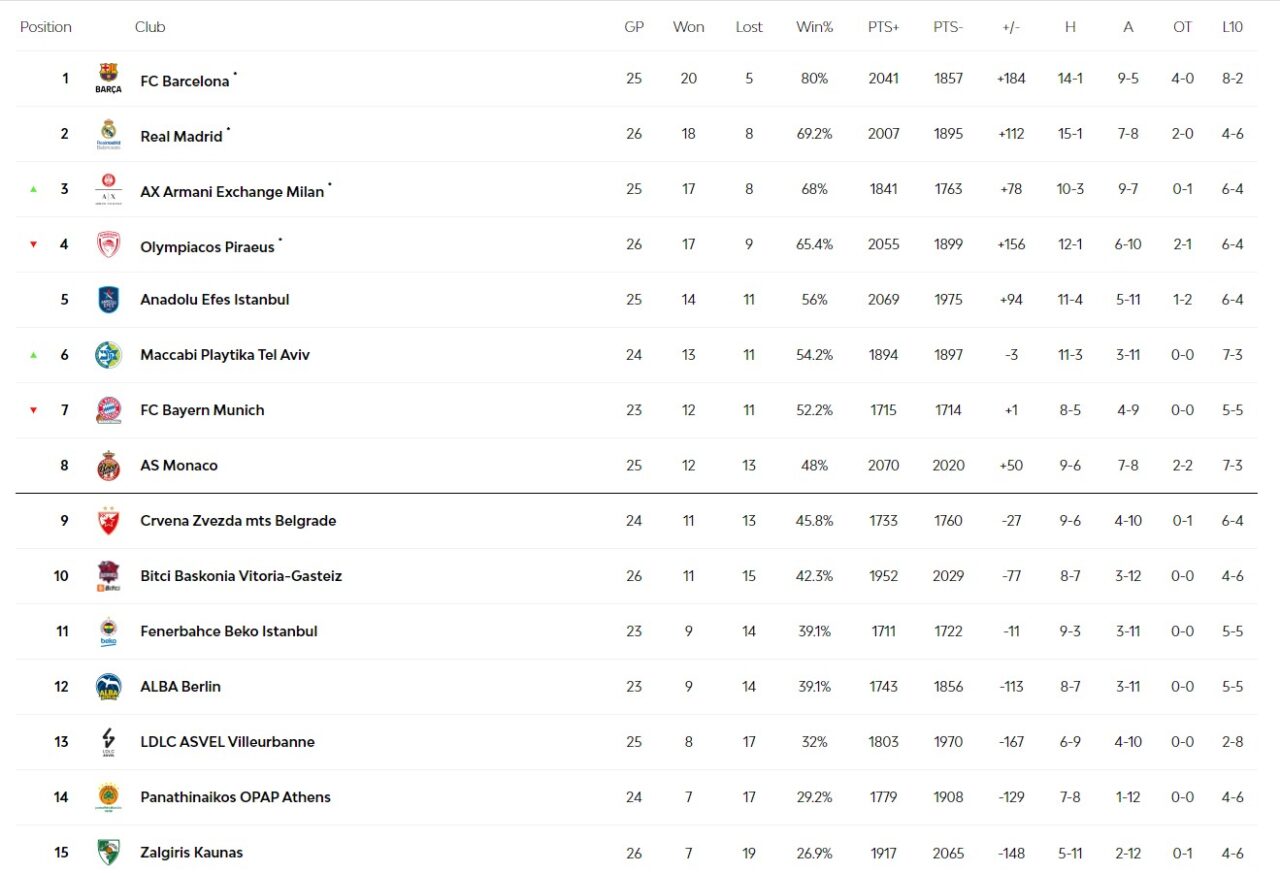The image size is (1280, 873).
Task: Open Bitci Baskonia Vitoria-Gasteiz club link
Action: pyautogui.click(x=241, y=576)
